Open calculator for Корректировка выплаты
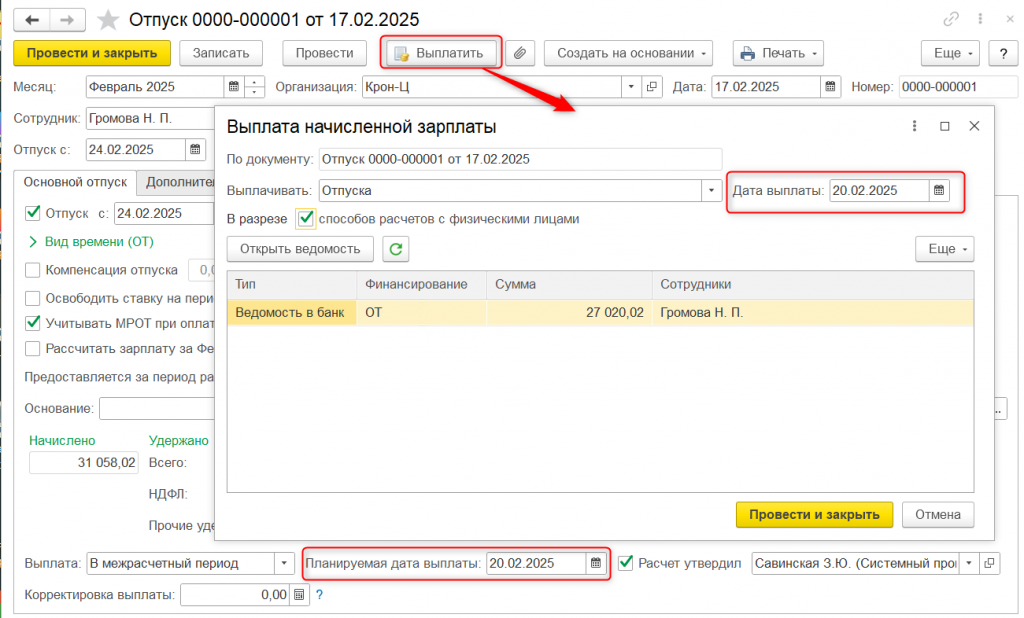The width and height of the screenshot is (1024, 618). [298, 594]
